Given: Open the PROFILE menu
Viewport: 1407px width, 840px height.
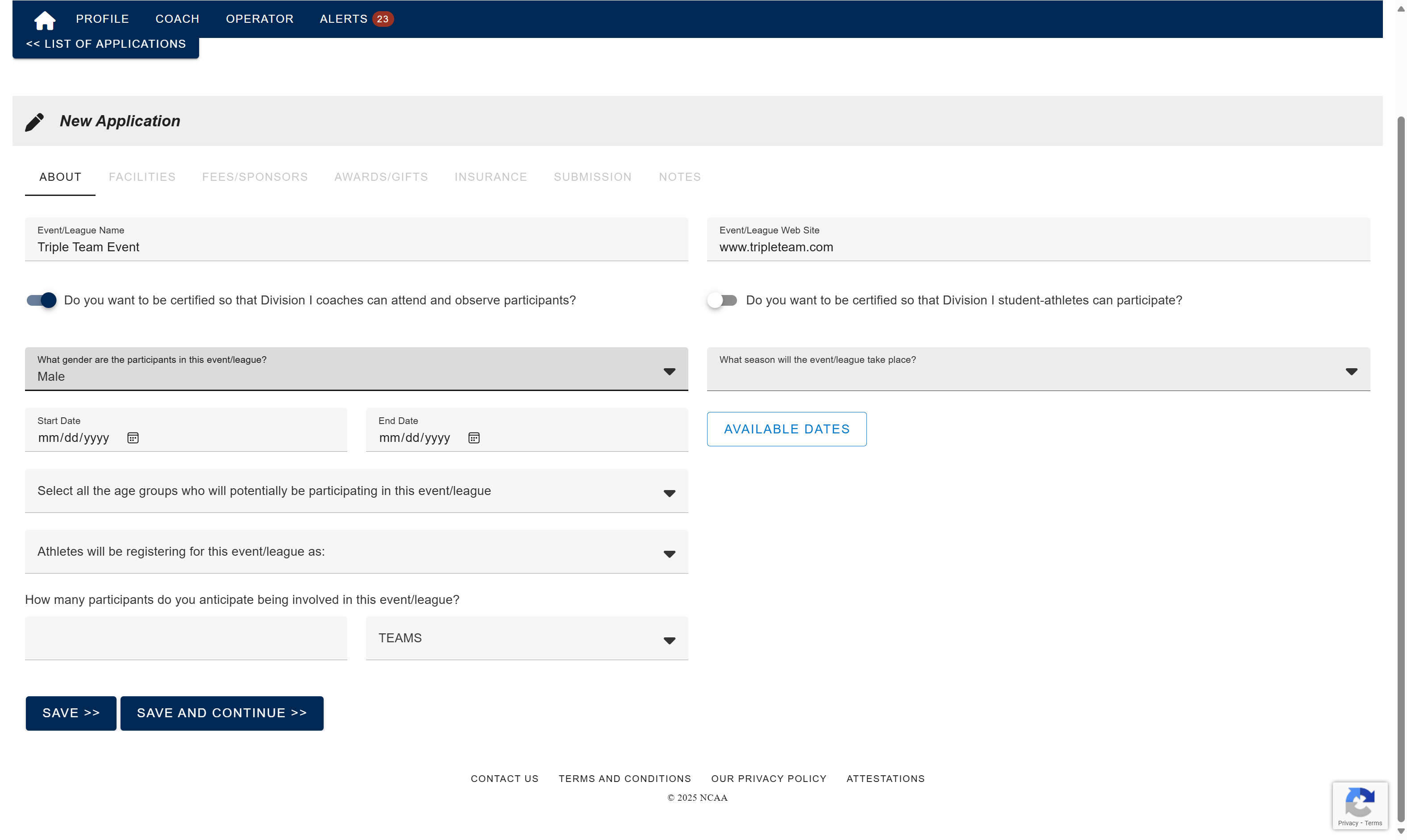Looking at the screenshot, I should [102, 19].
